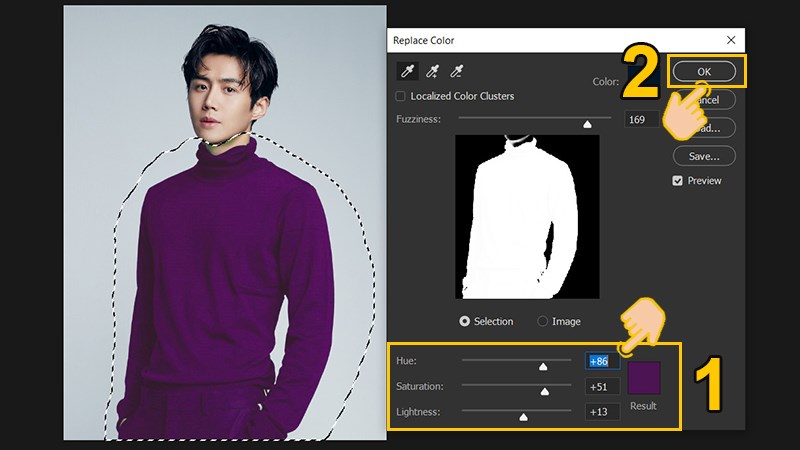Pick the Subtract from Sample eyedropper
Viewport: 800px width, 450px height.
point(457,71)
